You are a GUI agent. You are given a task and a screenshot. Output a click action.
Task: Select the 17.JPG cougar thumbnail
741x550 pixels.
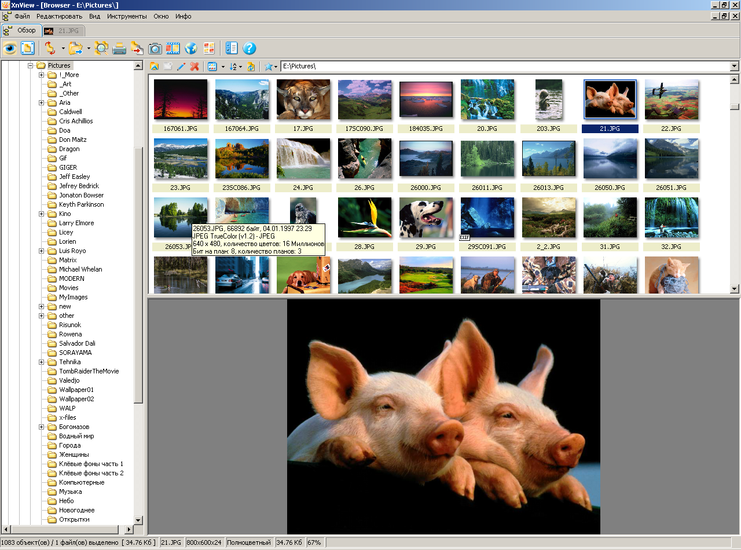pos(303,99)
